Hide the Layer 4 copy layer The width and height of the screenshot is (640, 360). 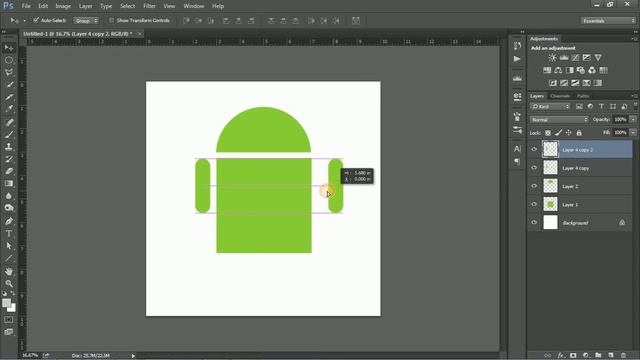534,168
